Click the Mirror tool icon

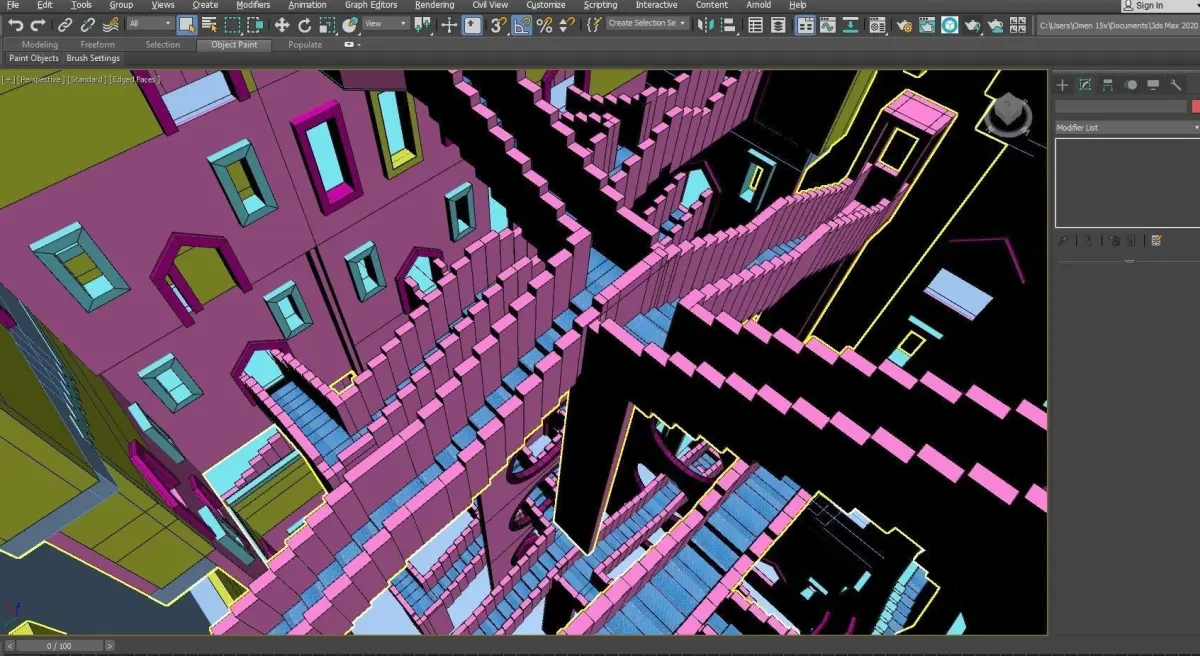(x=706, y=25)
